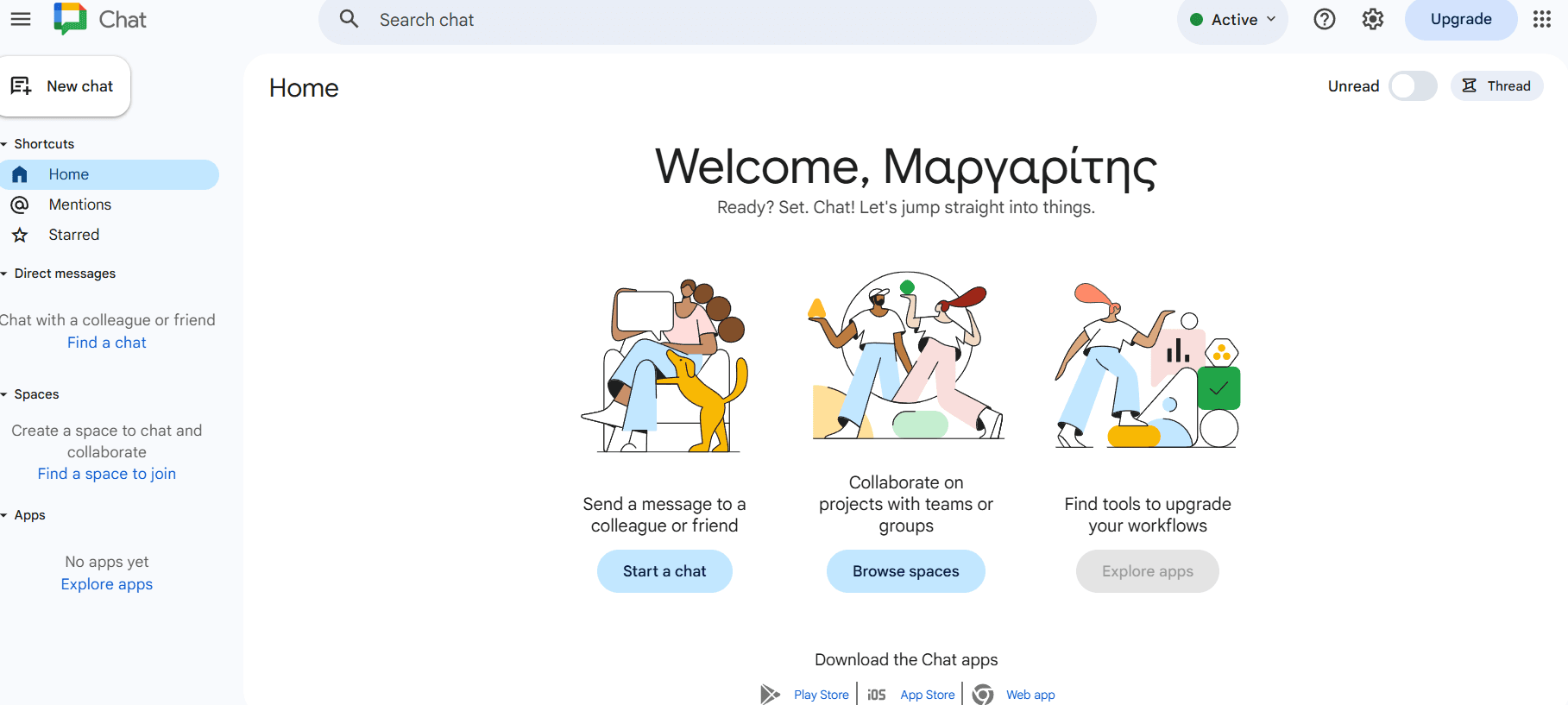Select Mentions in the shortcuts list

tap(109, 205)
